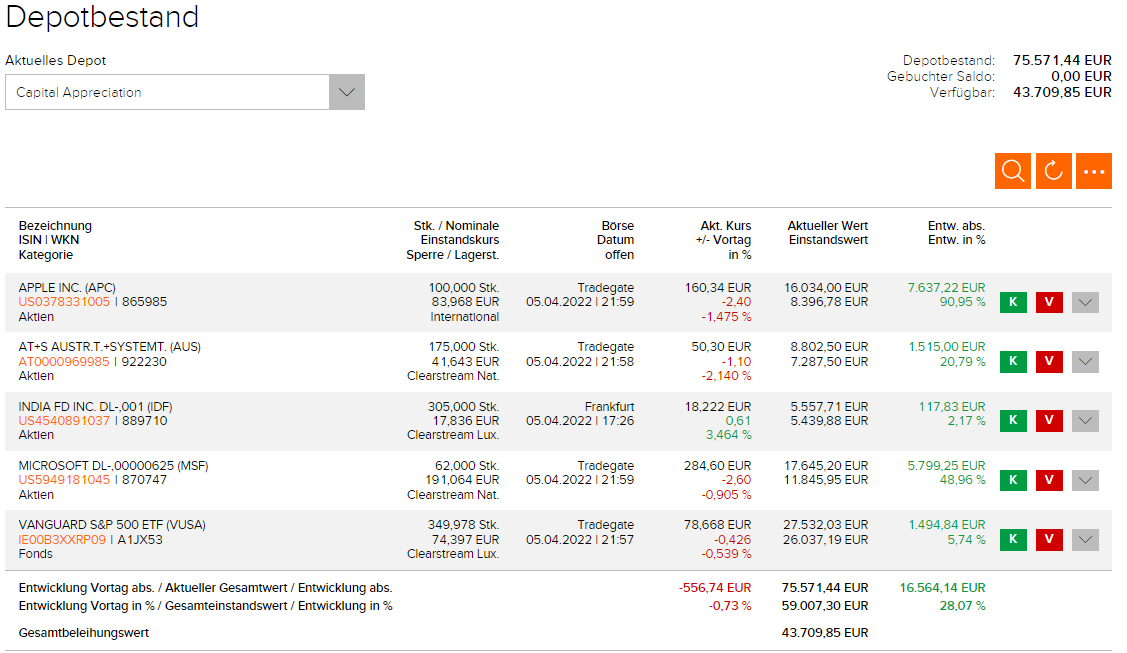Expand the AT+S row details chevron
1127x653 pixels.
pos(1085,361)
